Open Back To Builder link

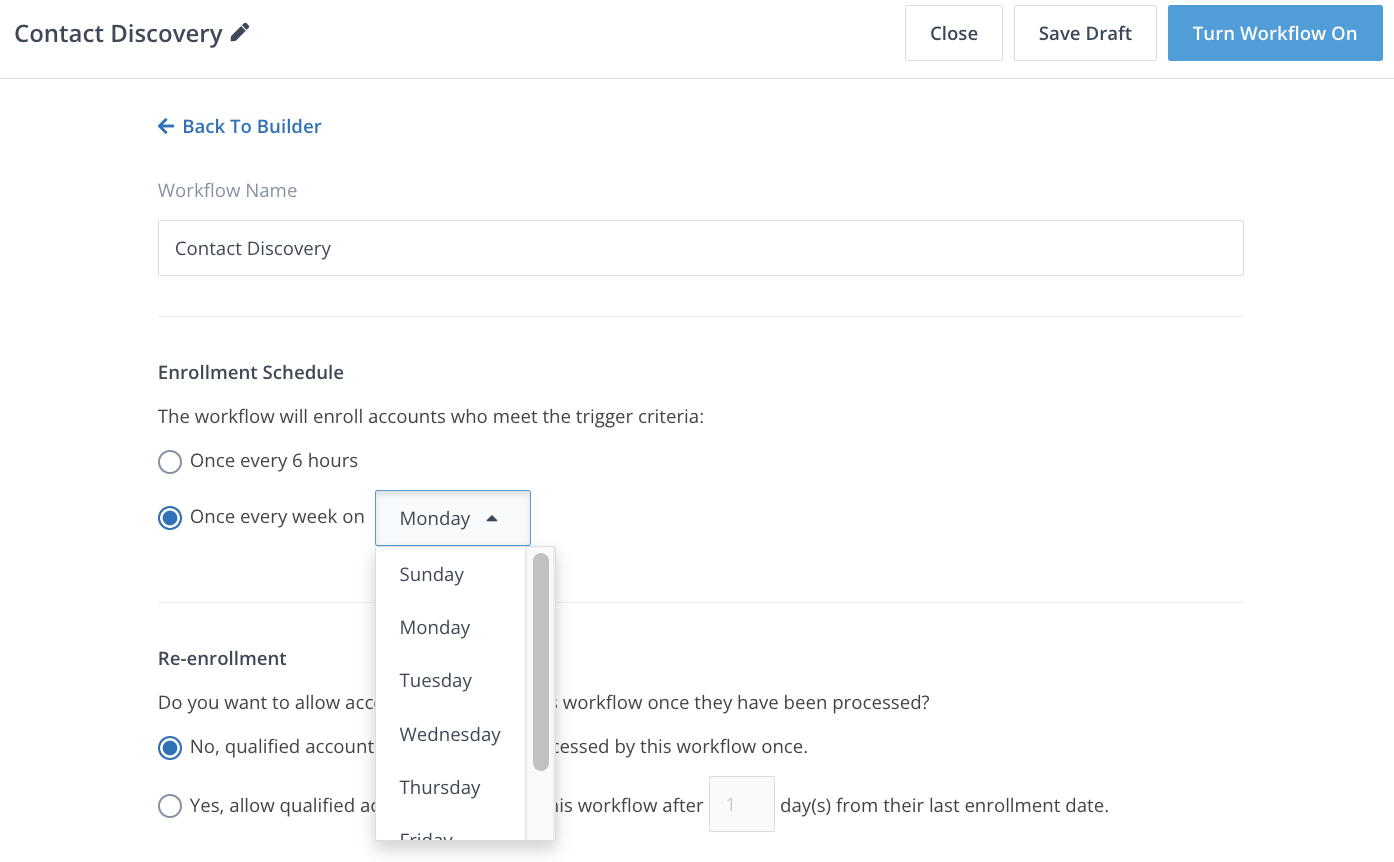pos(251,125)
